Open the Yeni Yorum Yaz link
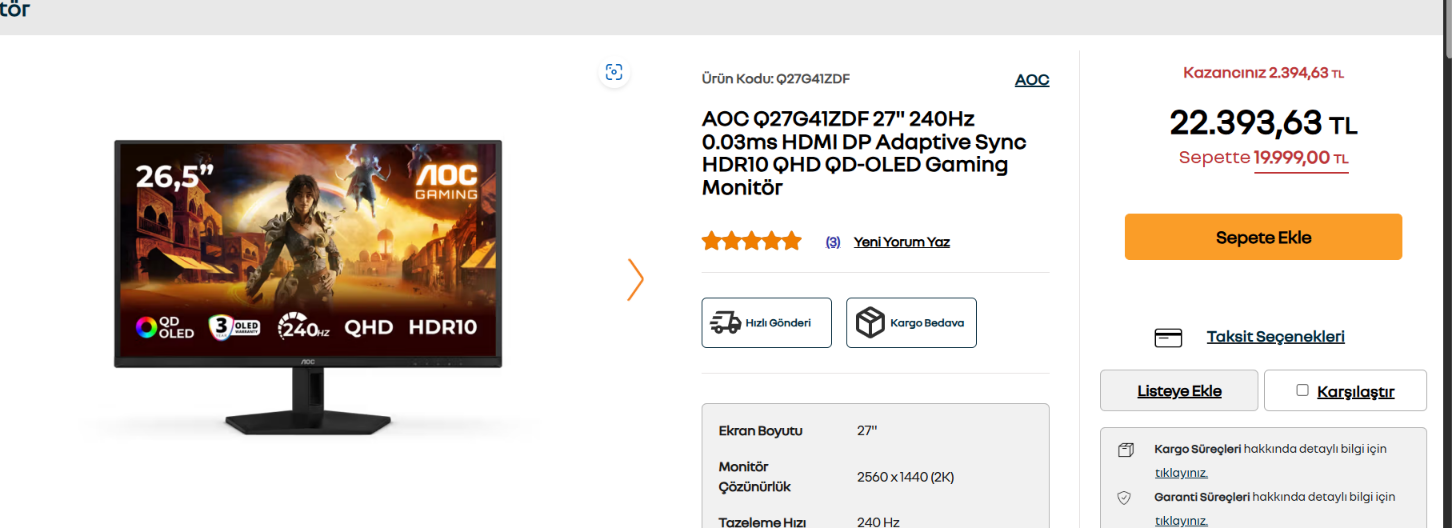The width and height of the screenshot is (1452, 528). 902,242
